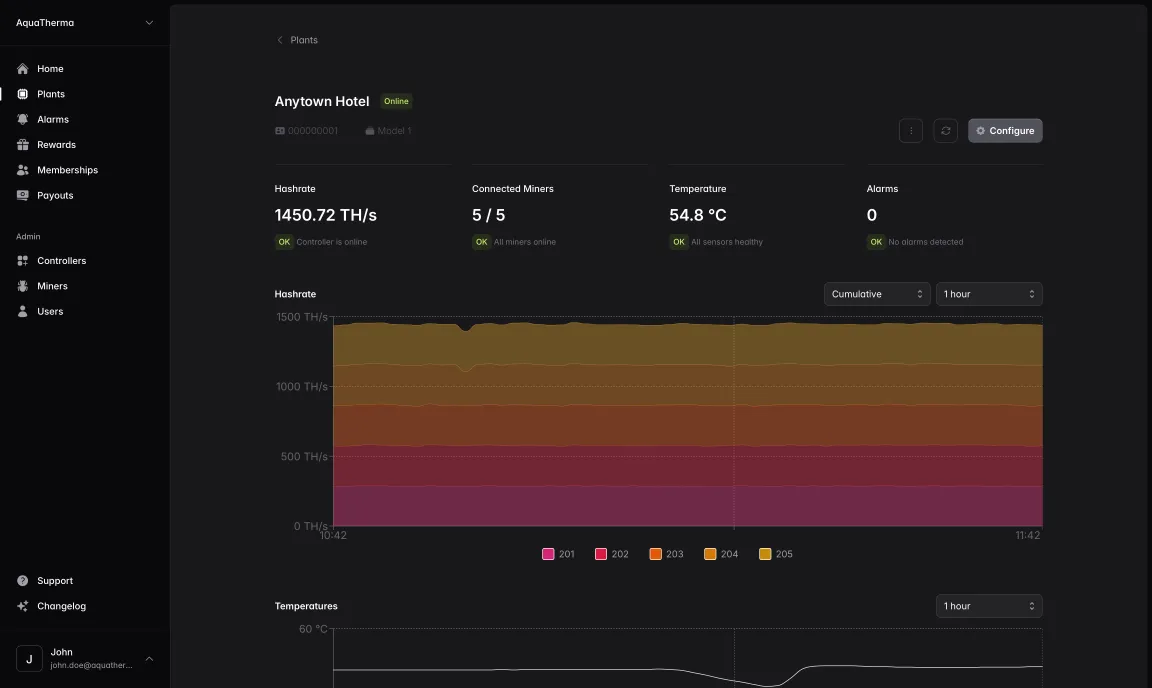Expand the AquaTherma workspace switcher
Image resolution: width=1152 pixels, height=688 pixels.
point(85,22)
